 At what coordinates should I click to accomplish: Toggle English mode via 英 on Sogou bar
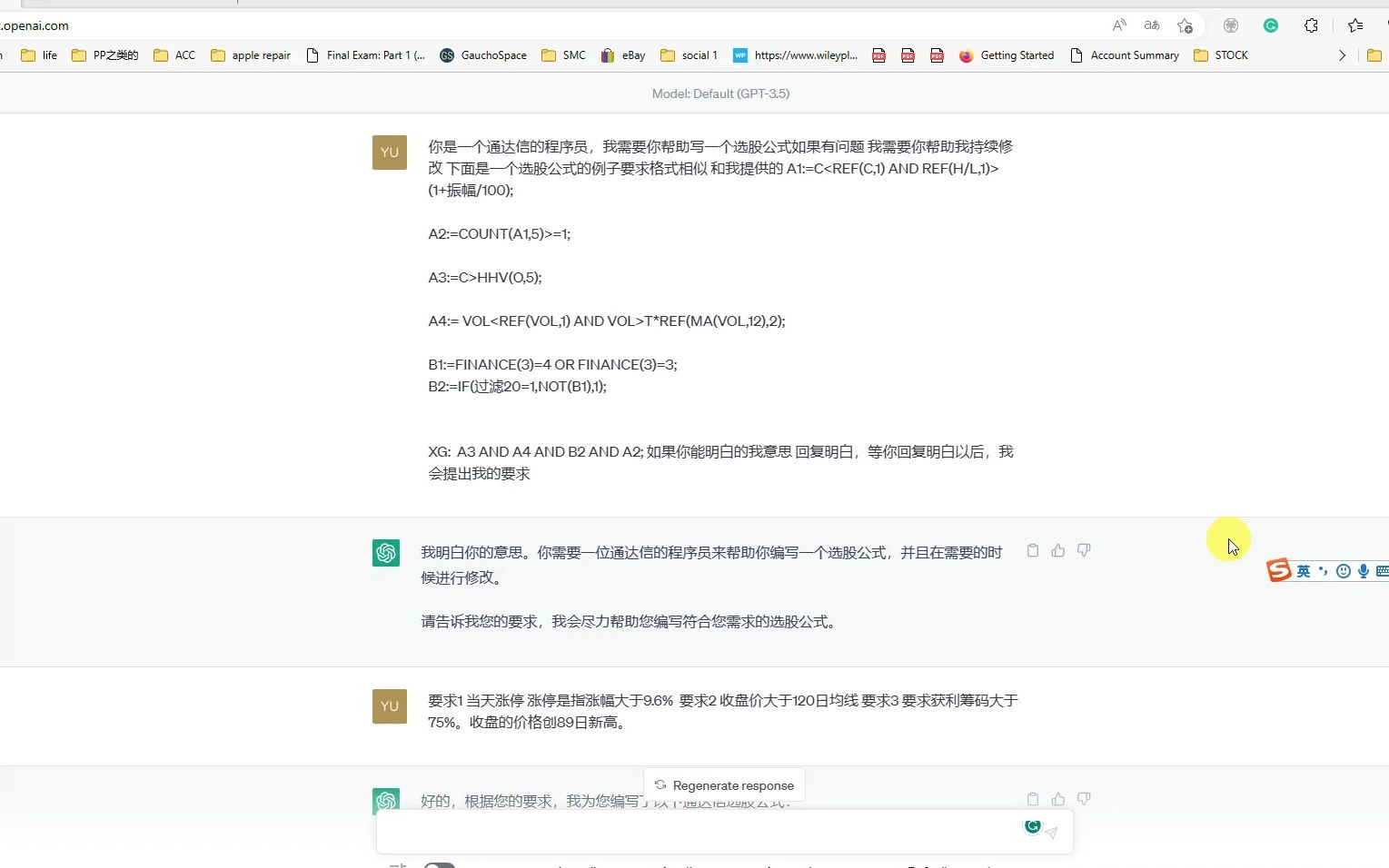1303,571
